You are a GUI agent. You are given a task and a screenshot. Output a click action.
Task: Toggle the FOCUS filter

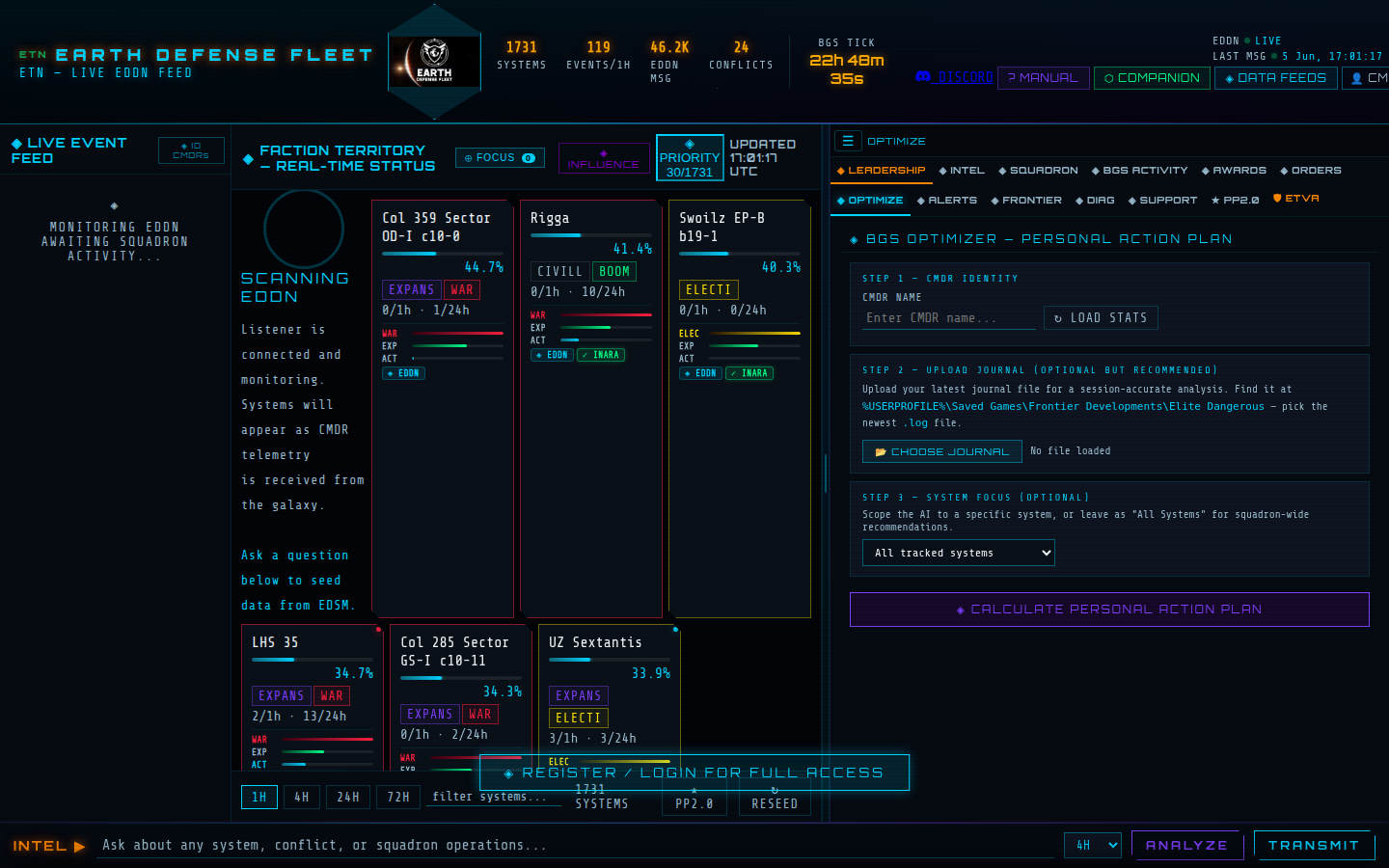coord(500,158)
